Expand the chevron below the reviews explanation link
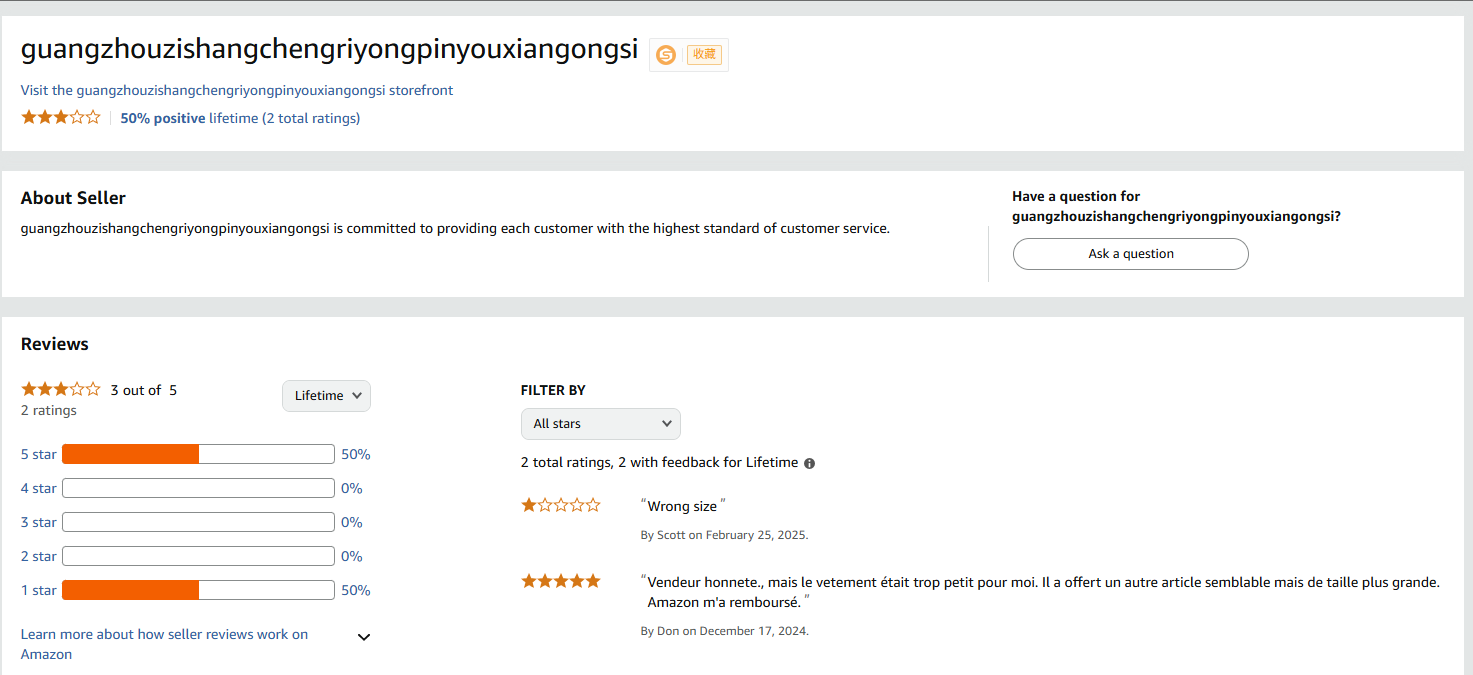 pos(364,637)
